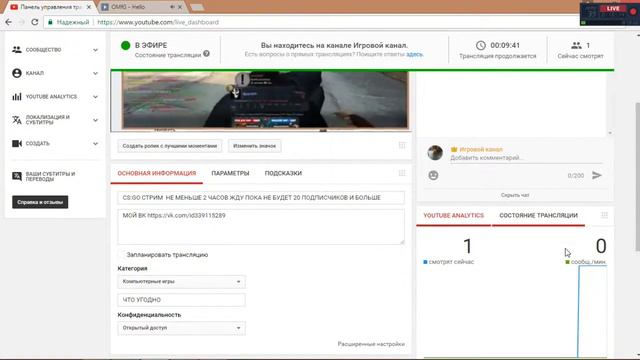Open the Категория dropdown Компьютерные игры
640x360 pixels.
click(x=182, y=282)
